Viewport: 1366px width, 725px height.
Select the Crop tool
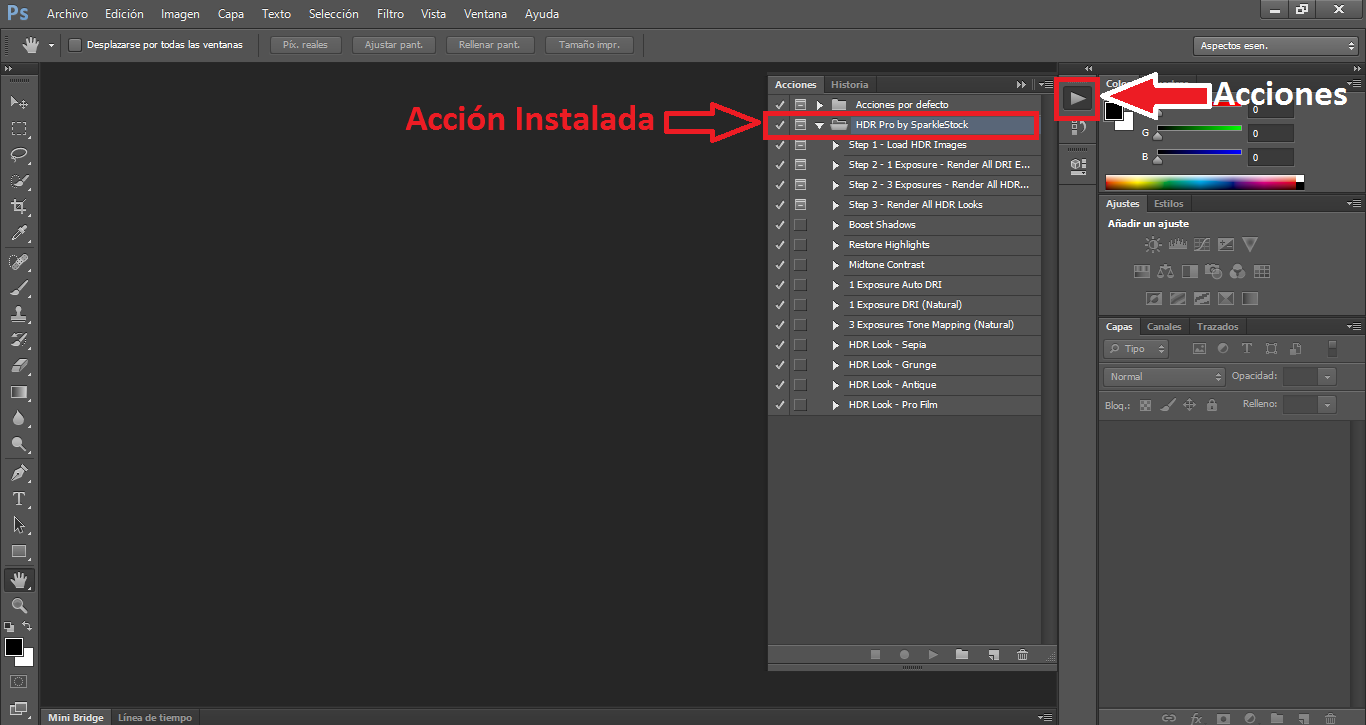pos(19,207)
